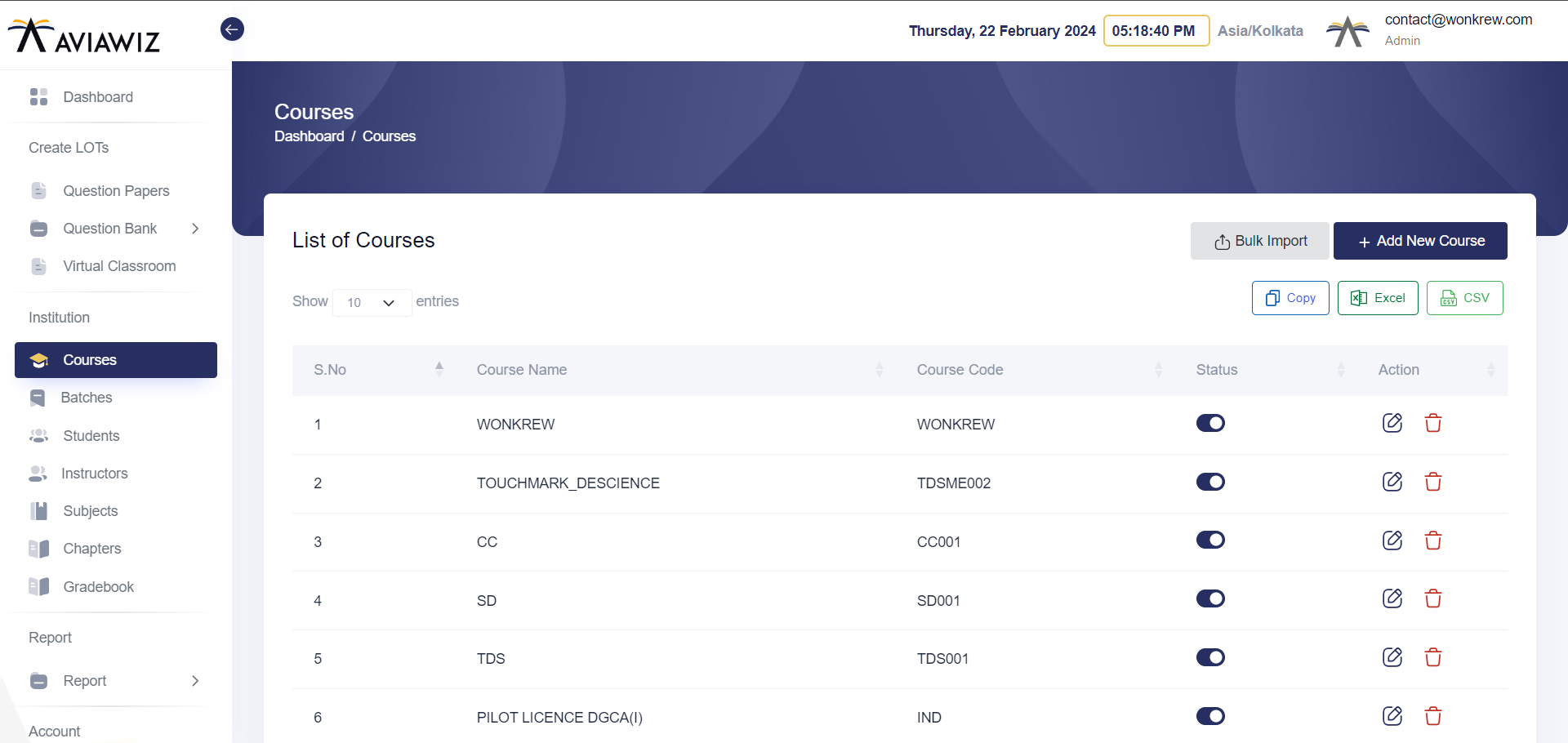
Task: Sort table by Status column
Action: pyautogui.click(x=1341, y=369)
